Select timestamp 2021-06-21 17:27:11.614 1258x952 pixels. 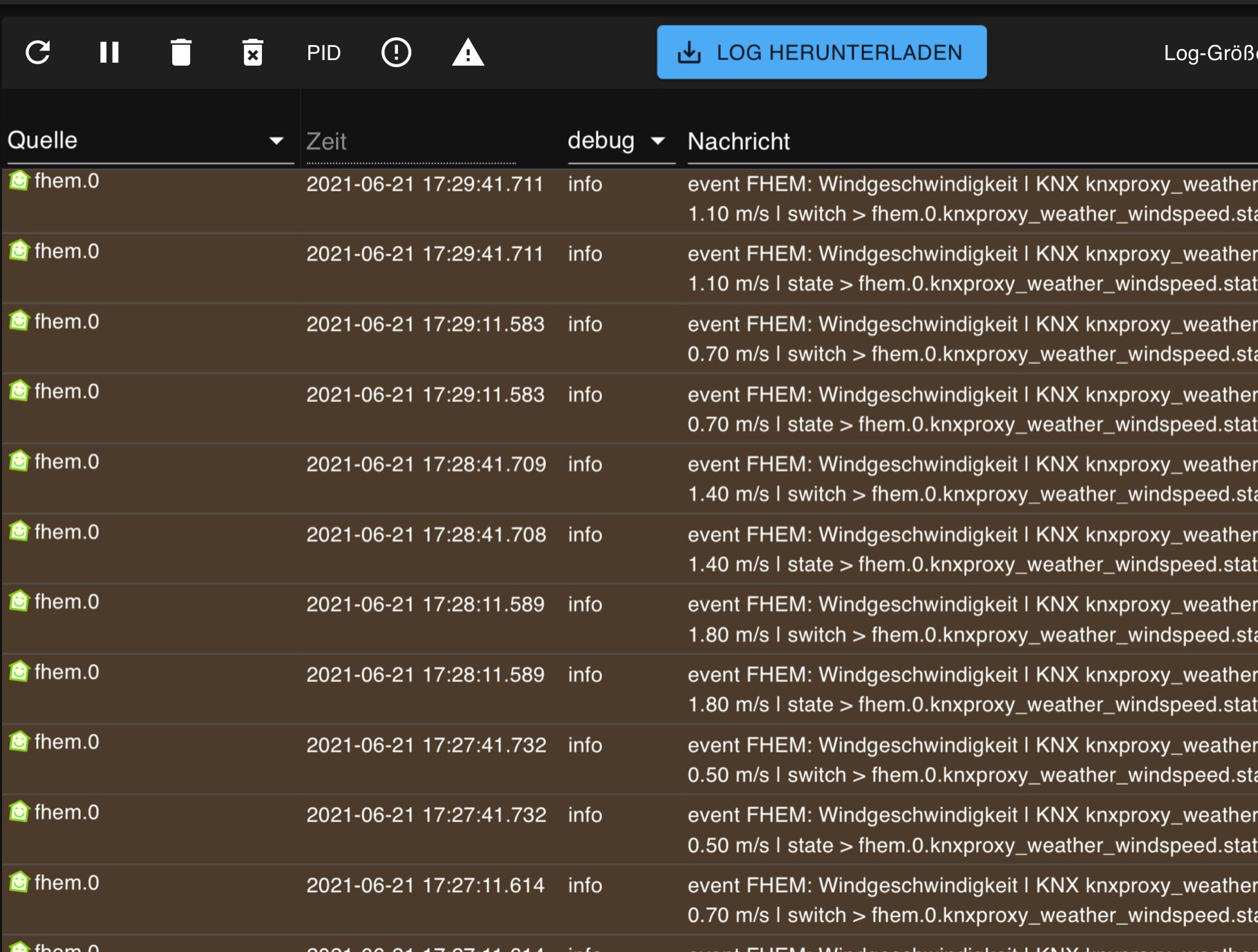[426, 886]
